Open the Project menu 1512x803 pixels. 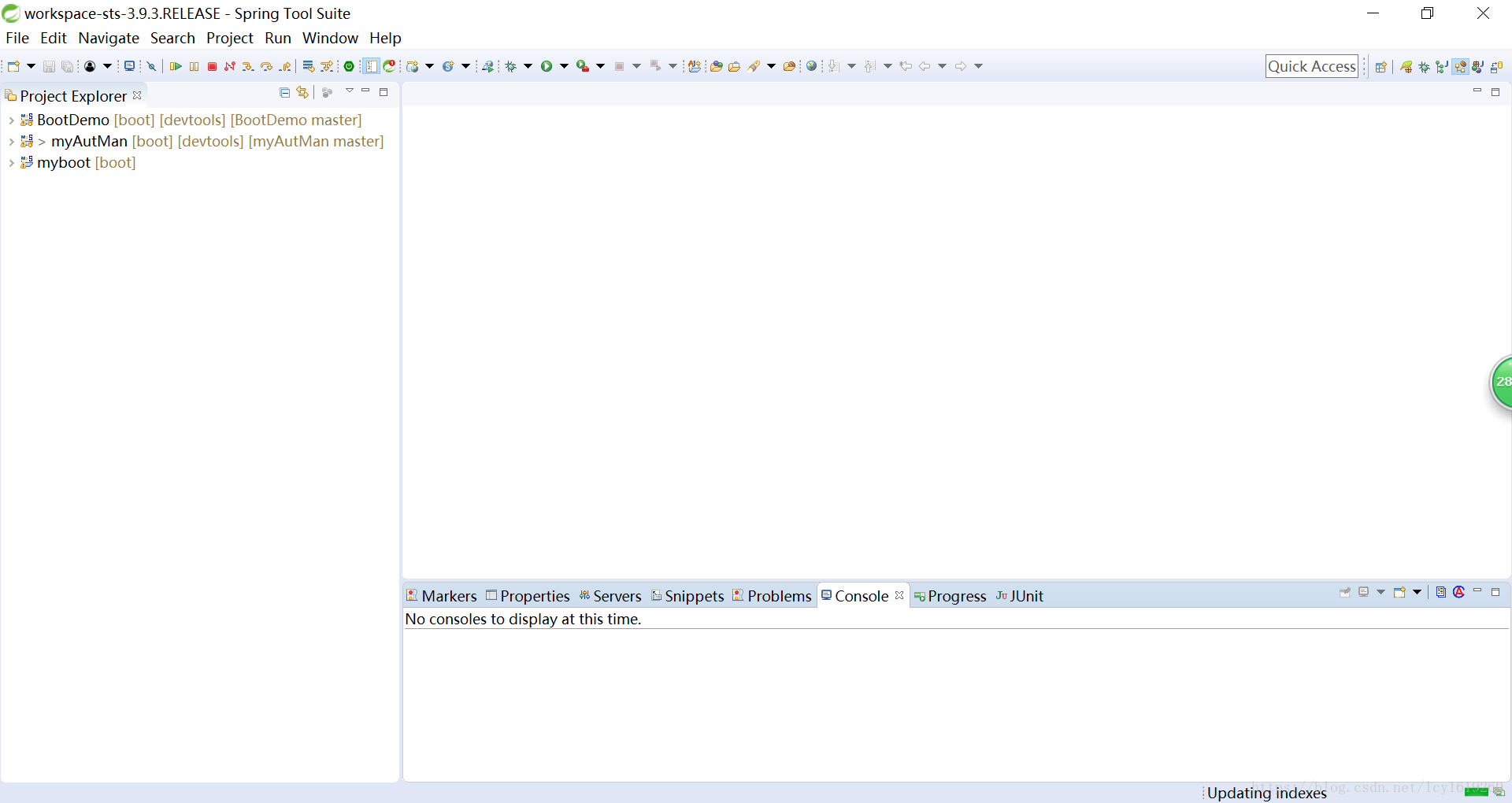point(230,38)
